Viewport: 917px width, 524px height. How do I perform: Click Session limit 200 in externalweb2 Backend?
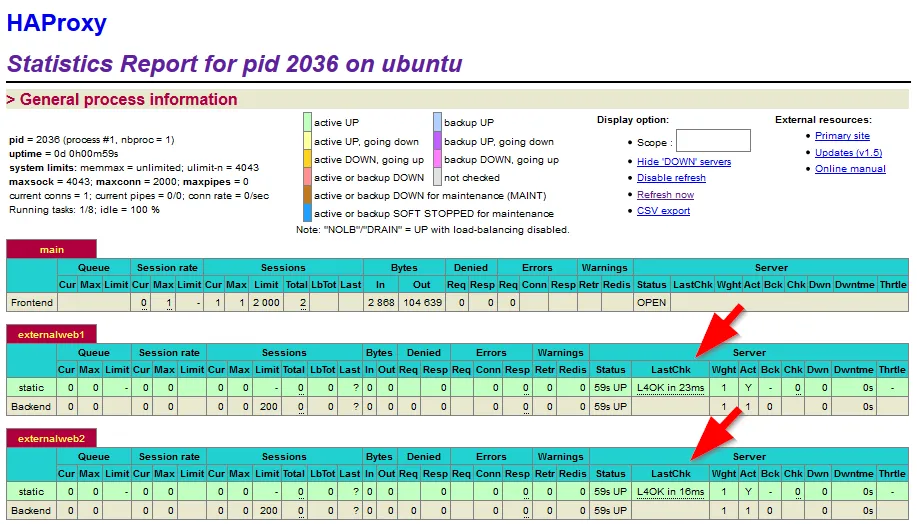pyautogui.click(x=268, y=511)
